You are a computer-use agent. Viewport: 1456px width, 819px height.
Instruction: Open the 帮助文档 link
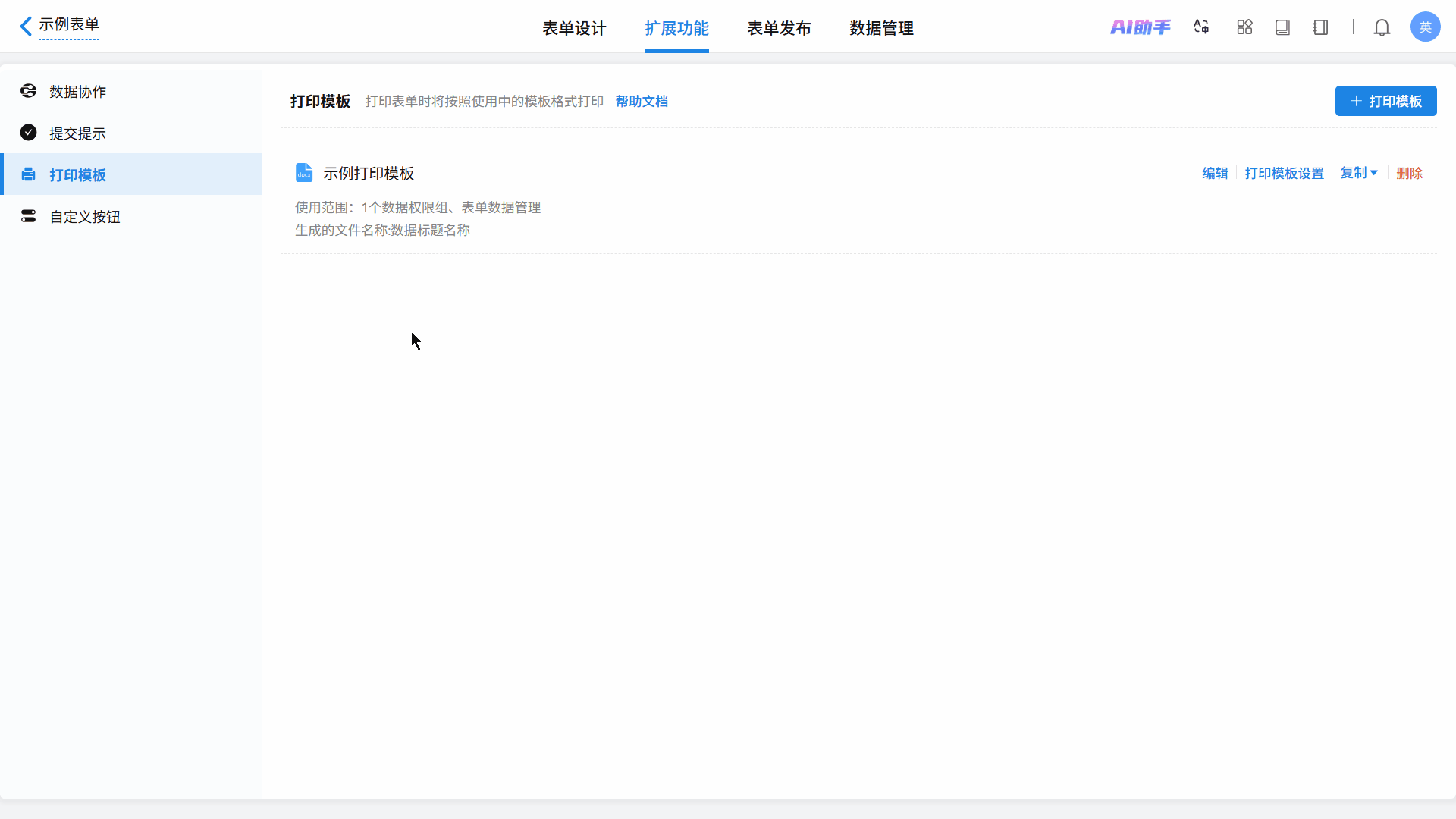(x=642, y=102)
